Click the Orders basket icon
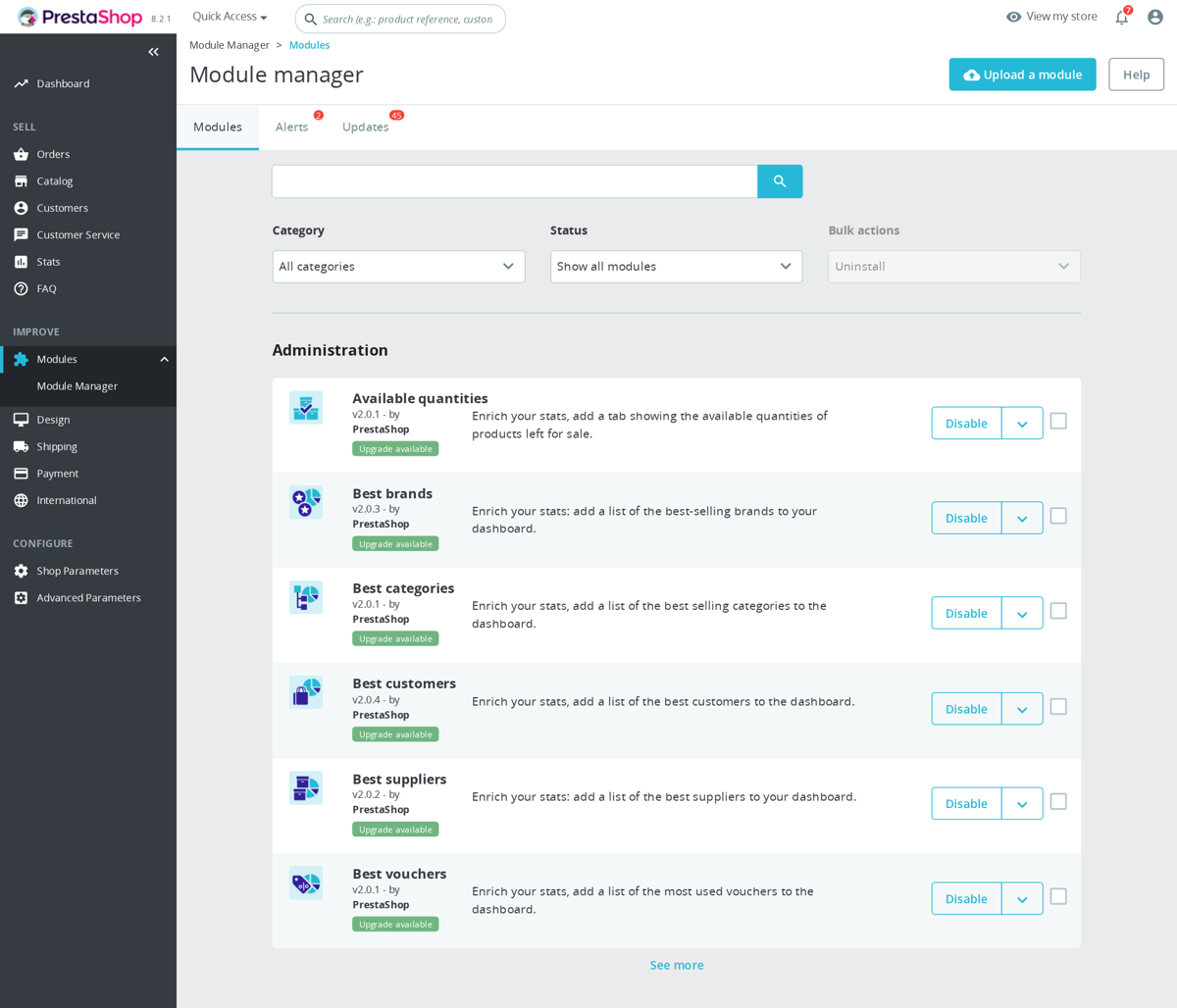Viewport: 1177px width, 1008px height. 21,154
